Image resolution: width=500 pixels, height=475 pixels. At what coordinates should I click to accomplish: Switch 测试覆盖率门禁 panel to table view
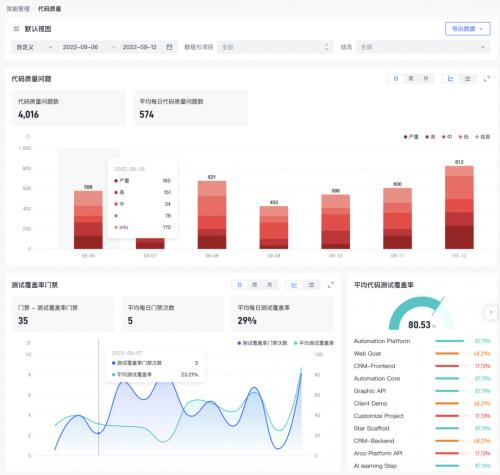tap(311, 285)
